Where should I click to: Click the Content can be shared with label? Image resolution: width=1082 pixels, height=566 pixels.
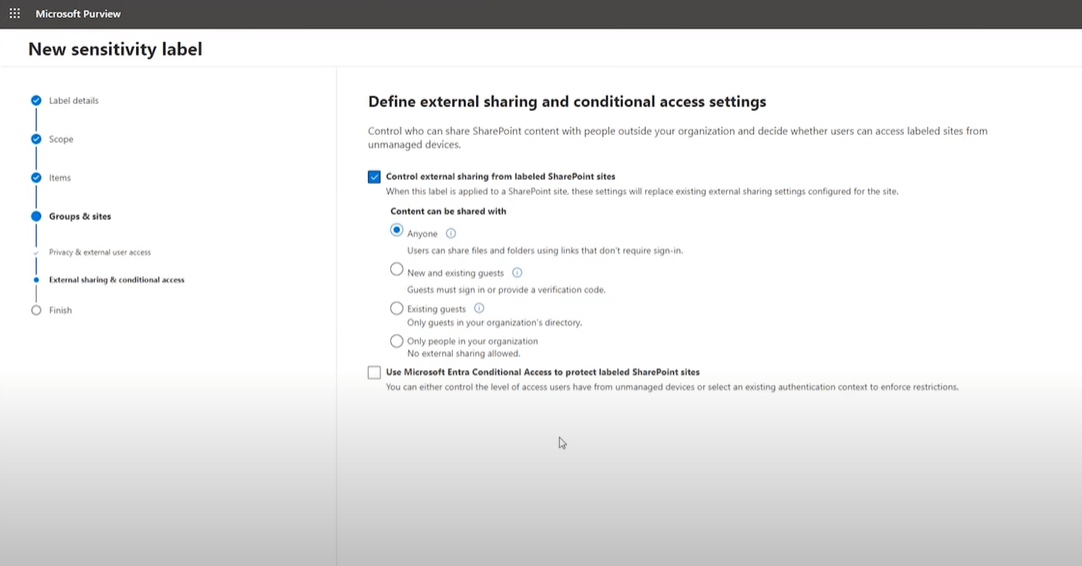tap(448, 211)
